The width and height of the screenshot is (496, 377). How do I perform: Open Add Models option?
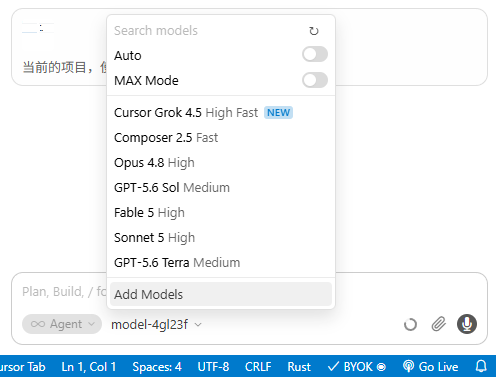click(x=221, y=294)
